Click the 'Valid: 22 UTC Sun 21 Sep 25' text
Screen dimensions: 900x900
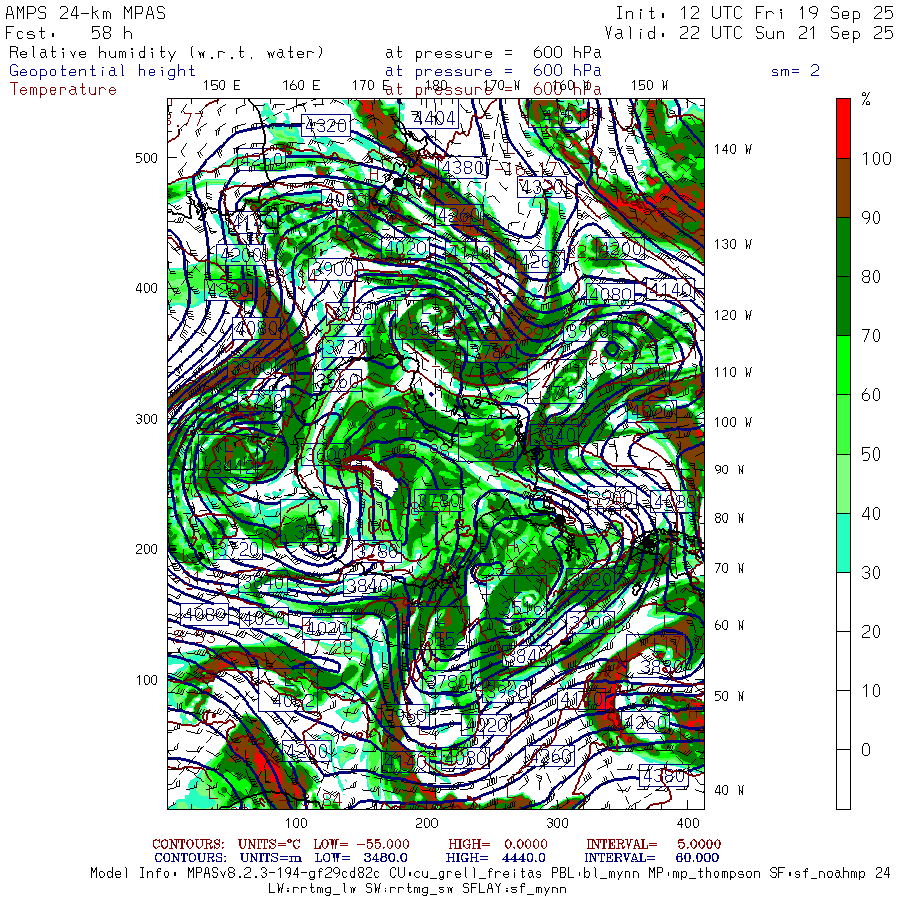[x=749, y=33]
